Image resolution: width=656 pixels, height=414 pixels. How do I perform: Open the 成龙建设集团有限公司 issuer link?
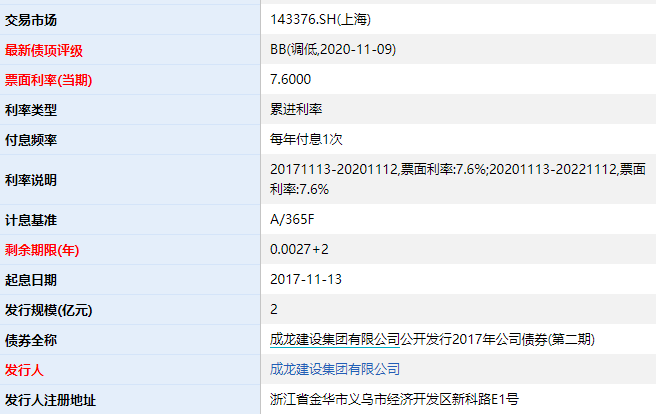(334, 369)
